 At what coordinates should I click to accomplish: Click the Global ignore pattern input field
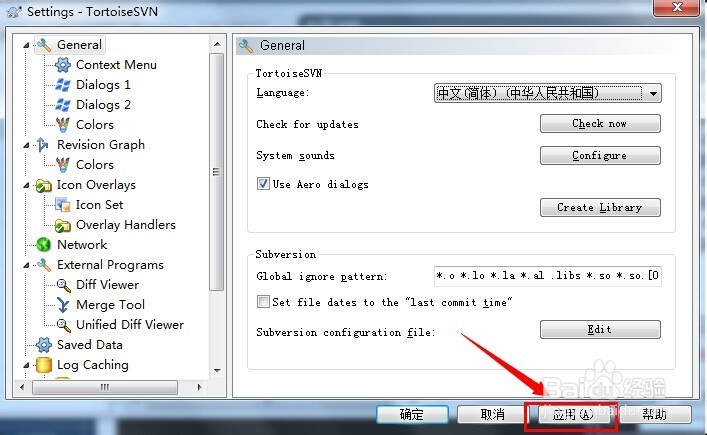(547, 276)
